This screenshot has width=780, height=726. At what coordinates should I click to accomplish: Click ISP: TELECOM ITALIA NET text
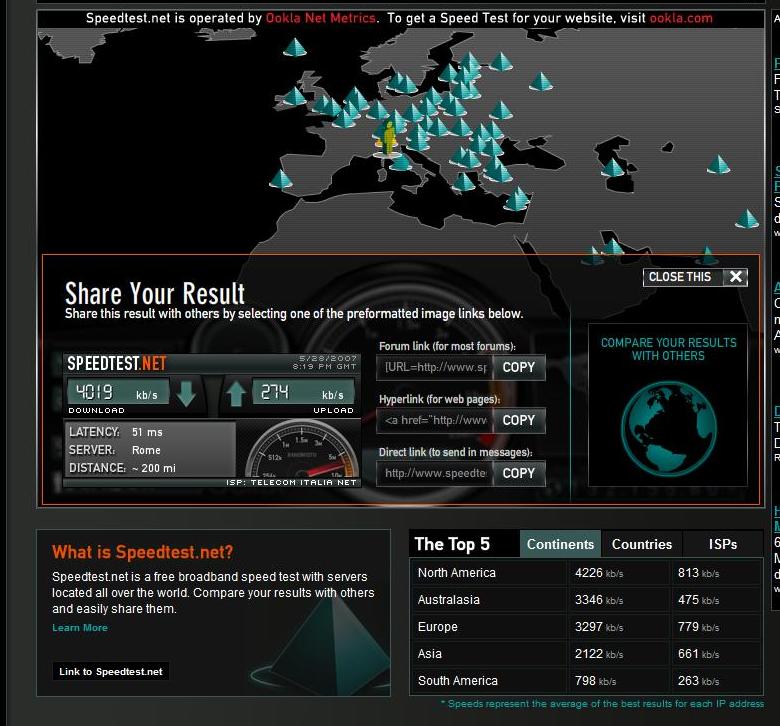pyautogui.click(x=291, y=482)
